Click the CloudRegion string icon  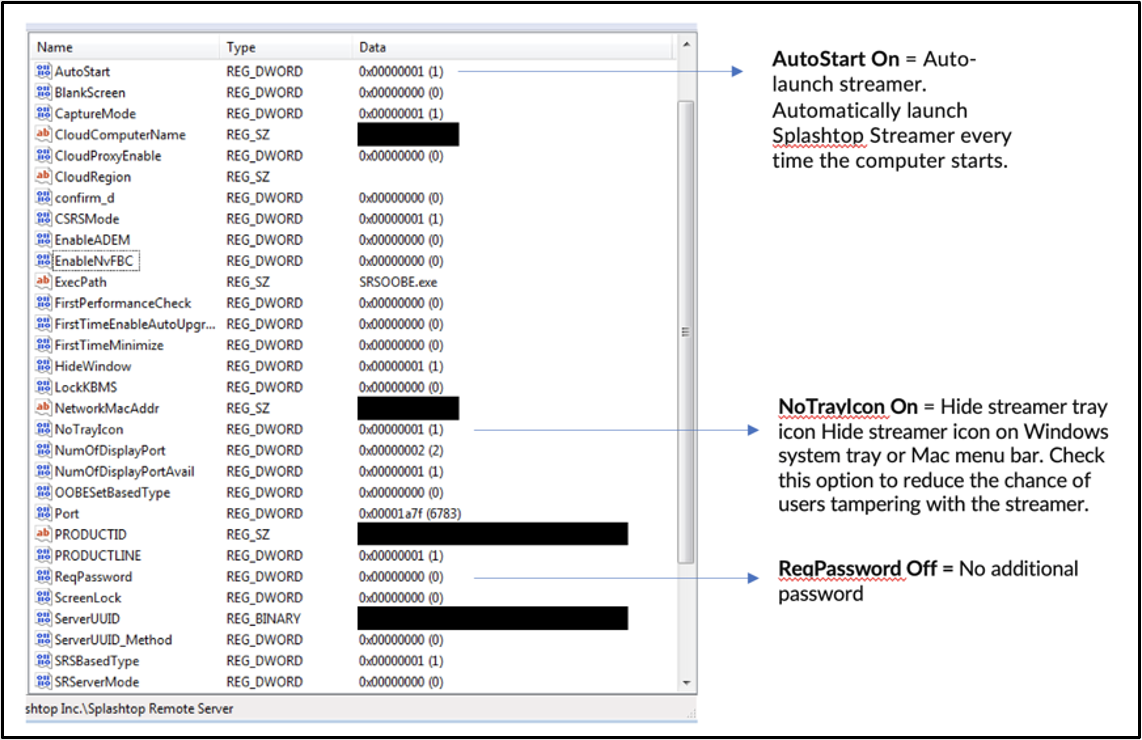click(44, 177)
